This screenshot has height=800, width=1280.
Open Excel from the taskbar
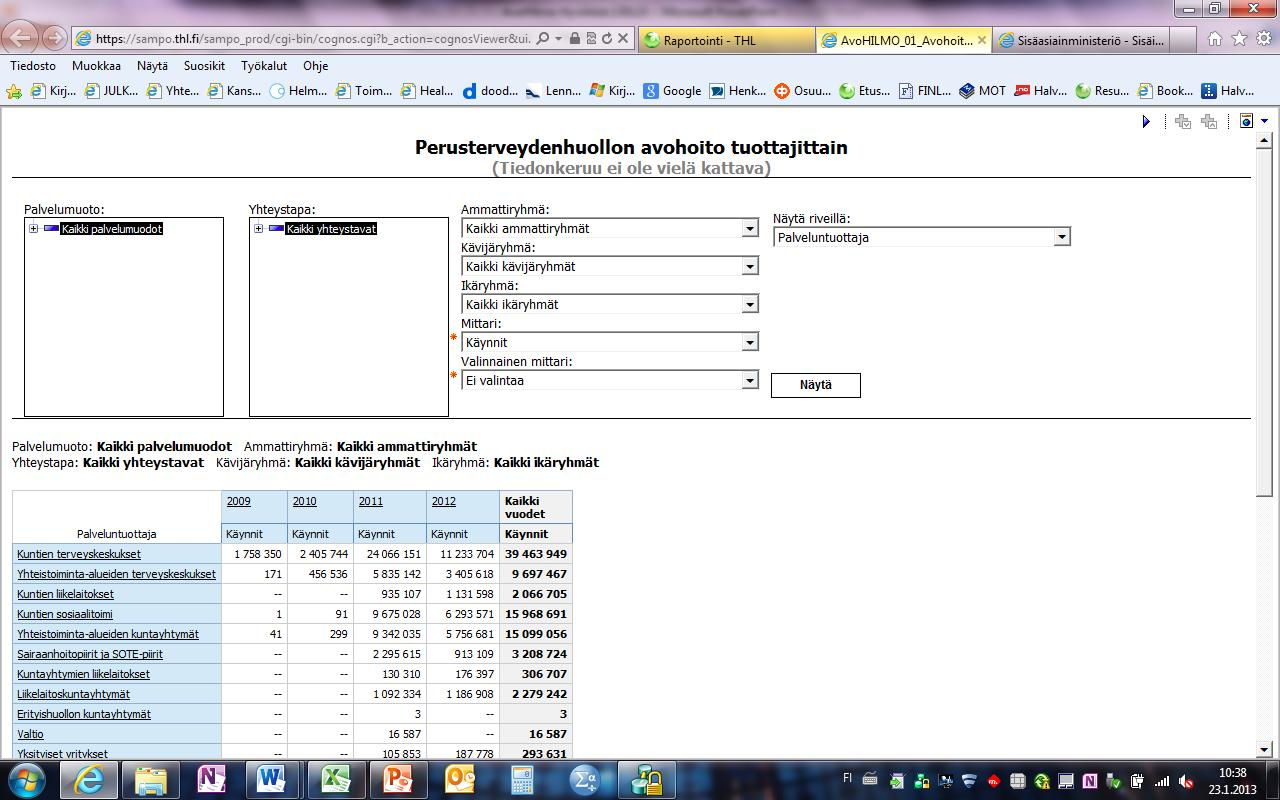tap(335, 779)
